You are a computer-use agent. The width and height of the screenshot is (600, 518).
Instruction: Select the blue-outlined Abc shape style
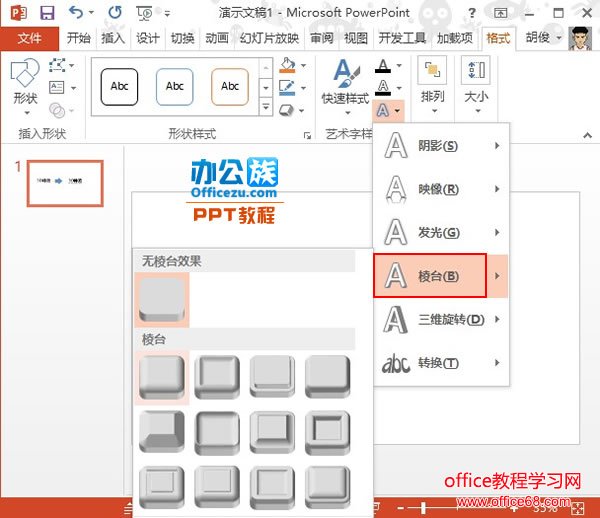174,87
